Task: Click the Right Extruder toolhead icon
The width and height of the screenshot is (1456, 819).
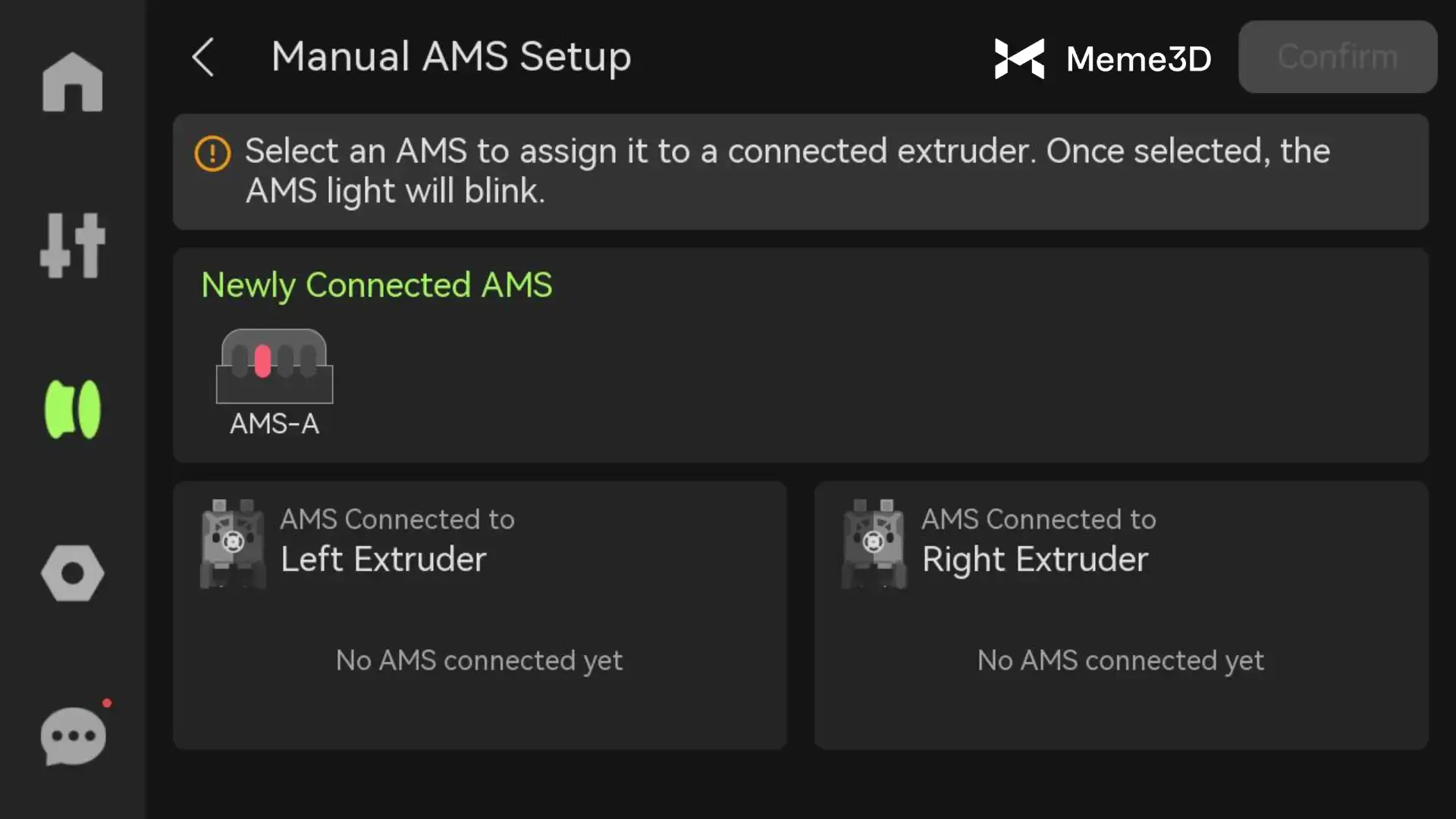Action: coord(874,544)
